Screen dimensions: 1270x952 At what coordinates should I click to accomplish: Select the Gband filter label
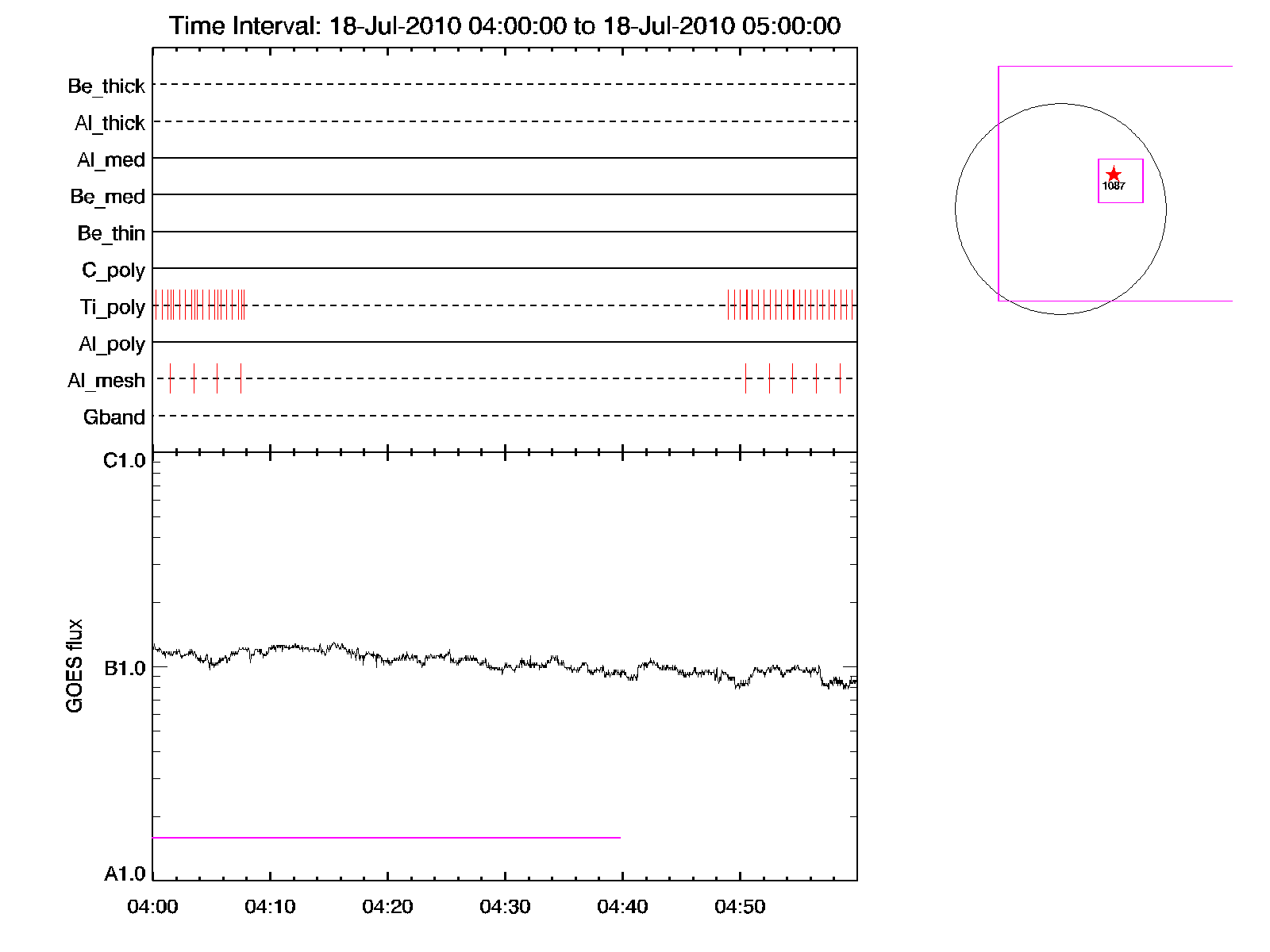pyautogui.click(x=114, y=417)
